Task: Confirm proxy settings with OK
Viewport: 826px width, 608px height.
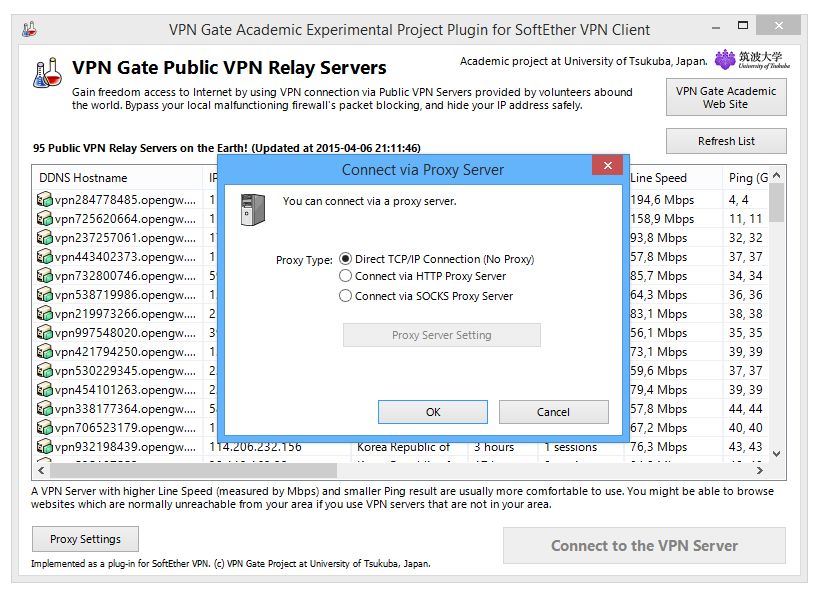Action: click(433, 411)
